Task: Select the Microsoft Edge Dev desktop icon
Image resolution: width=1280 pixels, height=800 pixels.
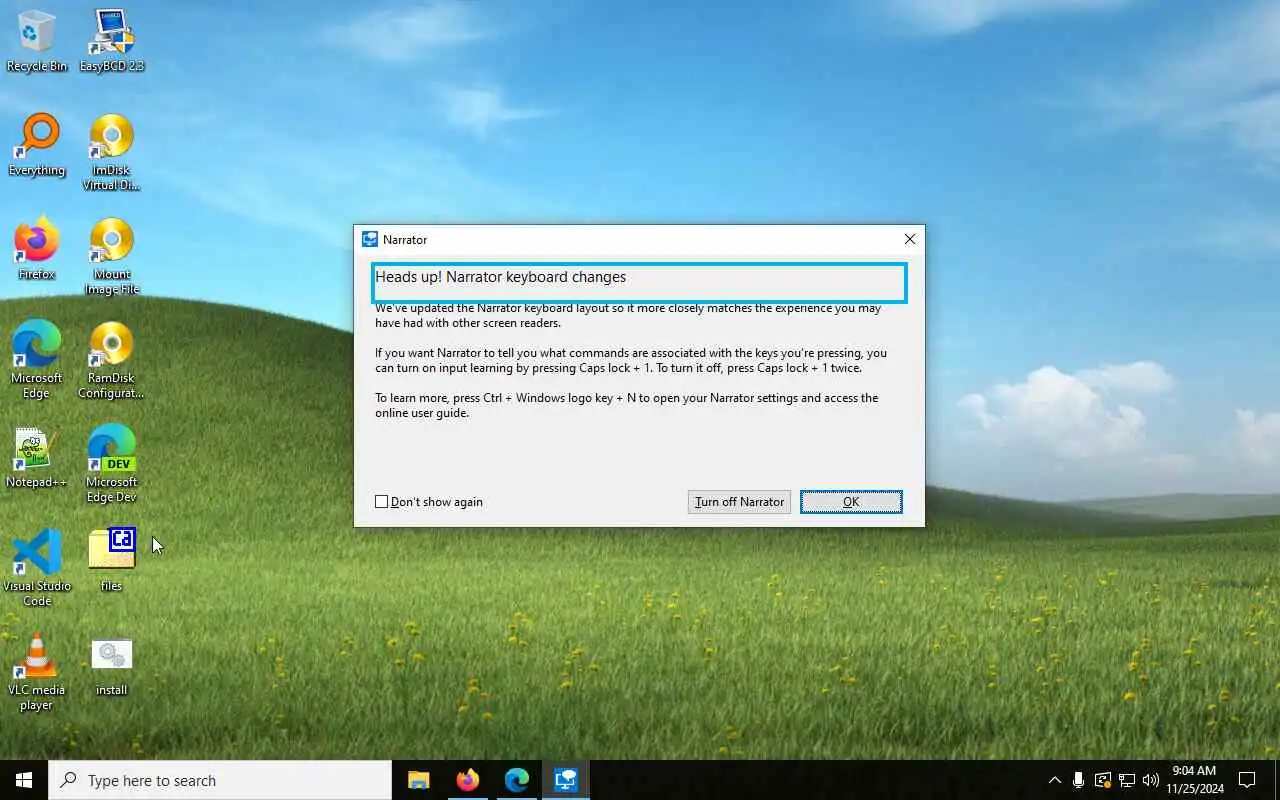Action: (x=112, y=464)
